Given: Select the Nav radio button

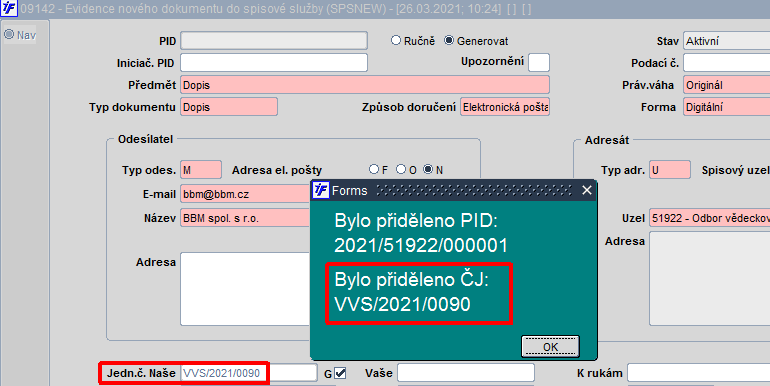Looking at the screenshot, I should coord(9,34).
